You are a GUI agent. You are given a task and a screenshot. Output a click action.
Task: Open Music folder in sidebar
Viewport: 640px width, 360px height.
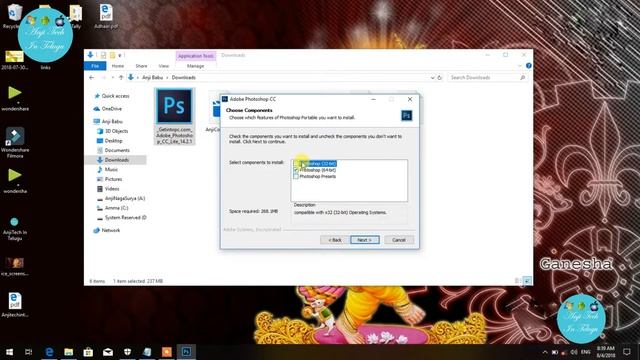click(x=111, y=169)
